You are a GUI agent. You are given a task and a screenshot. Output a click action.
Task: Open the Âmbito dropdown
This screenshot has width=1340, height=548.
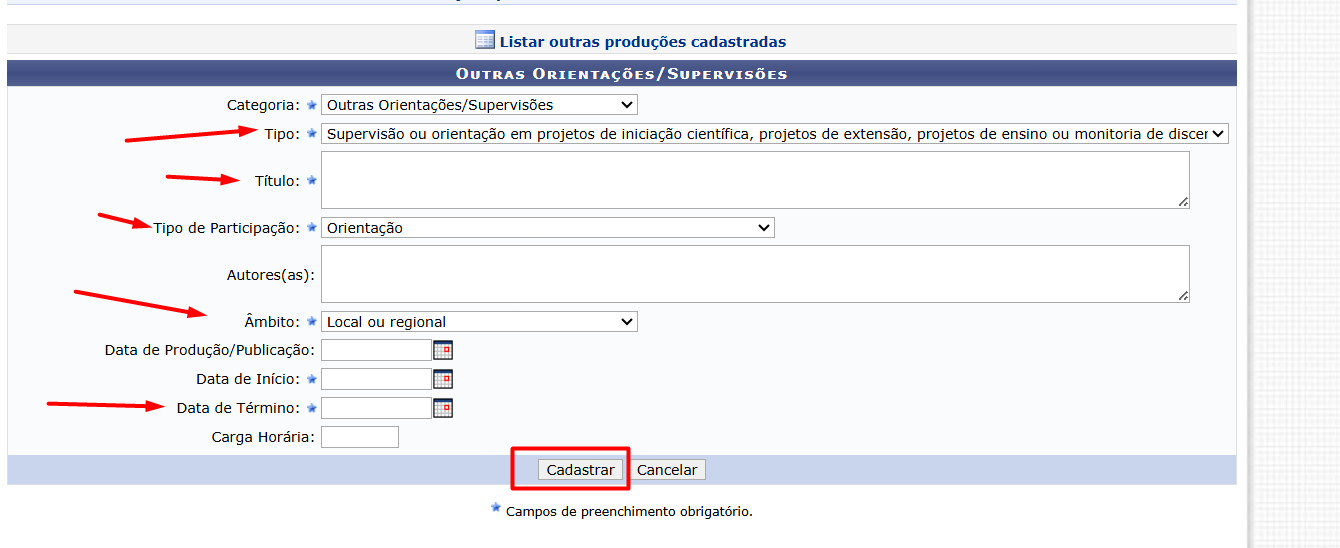(x=479, y=322)
